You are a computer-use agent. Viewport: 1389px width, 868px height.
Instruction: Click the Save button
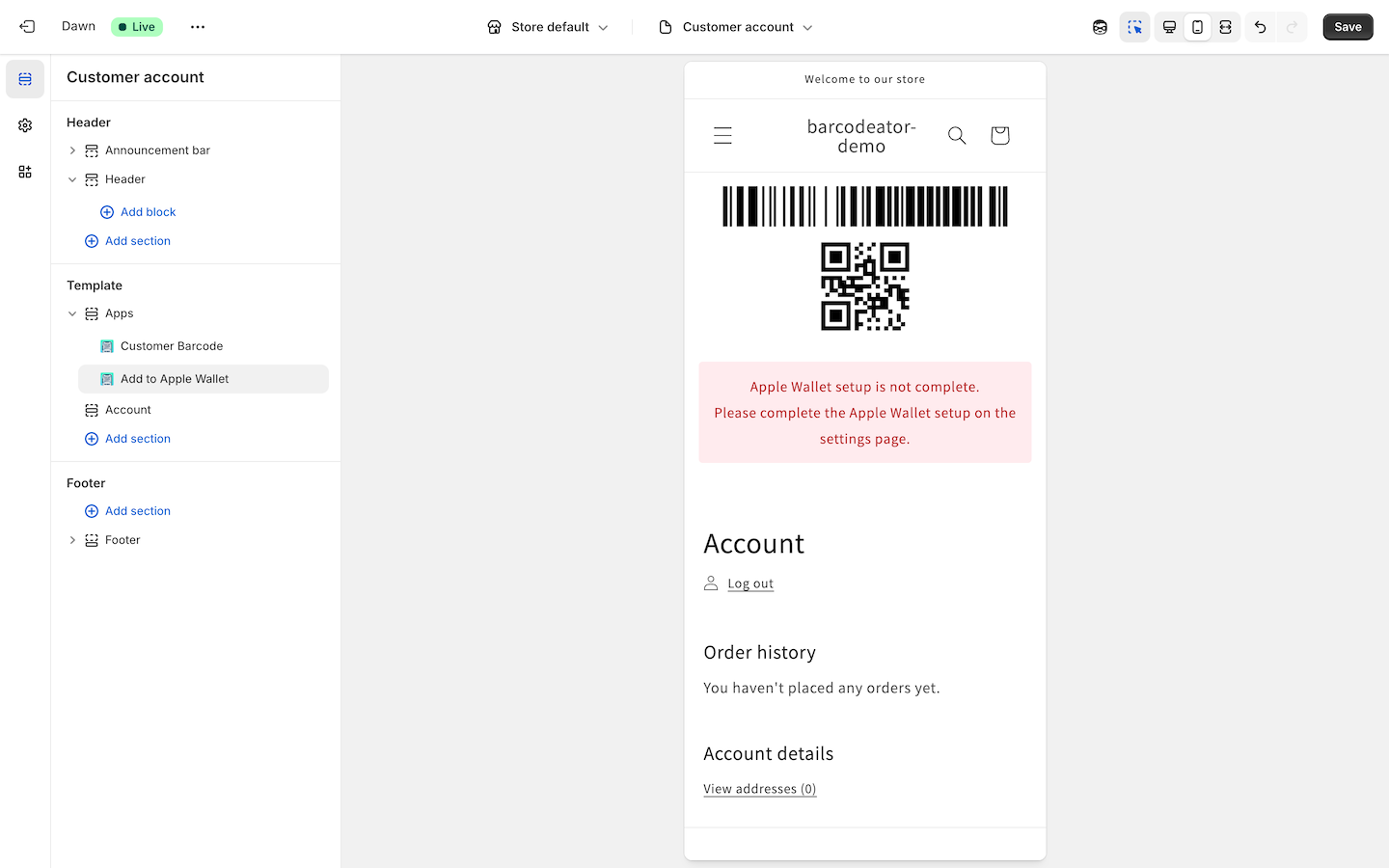click(x=1348, y=26)
